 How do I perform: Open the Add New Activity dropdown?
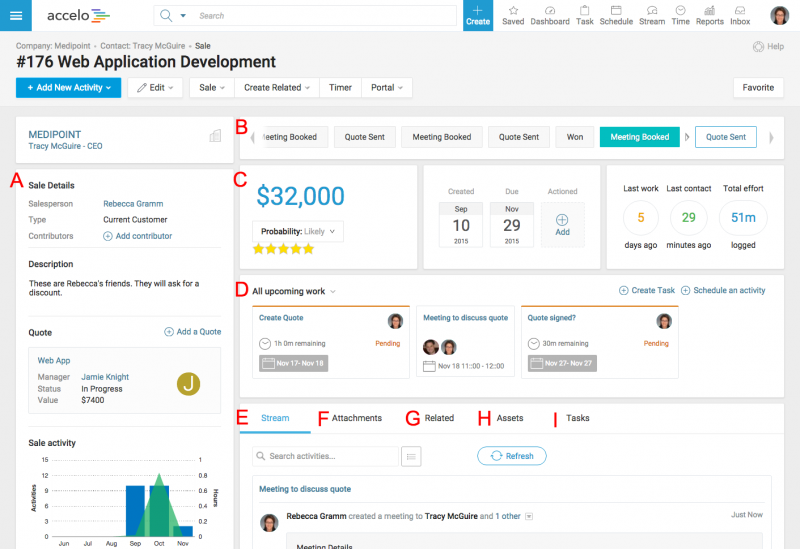(x=69, y=88)
